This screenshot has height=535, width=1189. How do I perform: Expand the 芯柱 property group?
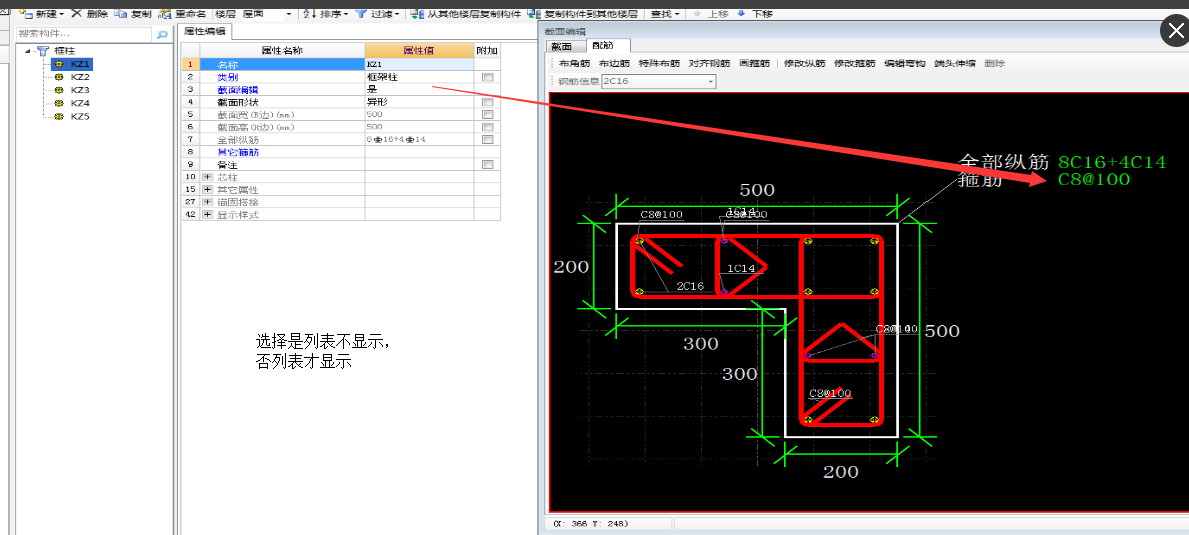click(x=208, y=177)
